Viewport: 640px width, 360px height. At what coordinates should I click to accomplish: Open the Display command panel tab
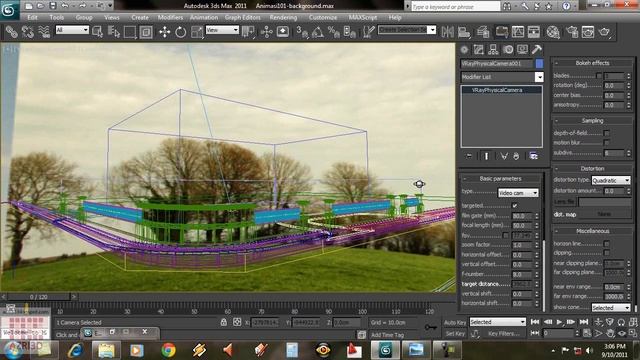pos(522,50)
